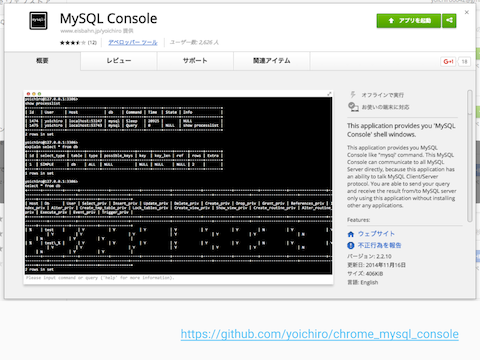The height and width of the screenshot is (360, 480).
Task: Click the offline lightning bolt icon
Action: tap(353, 95)
